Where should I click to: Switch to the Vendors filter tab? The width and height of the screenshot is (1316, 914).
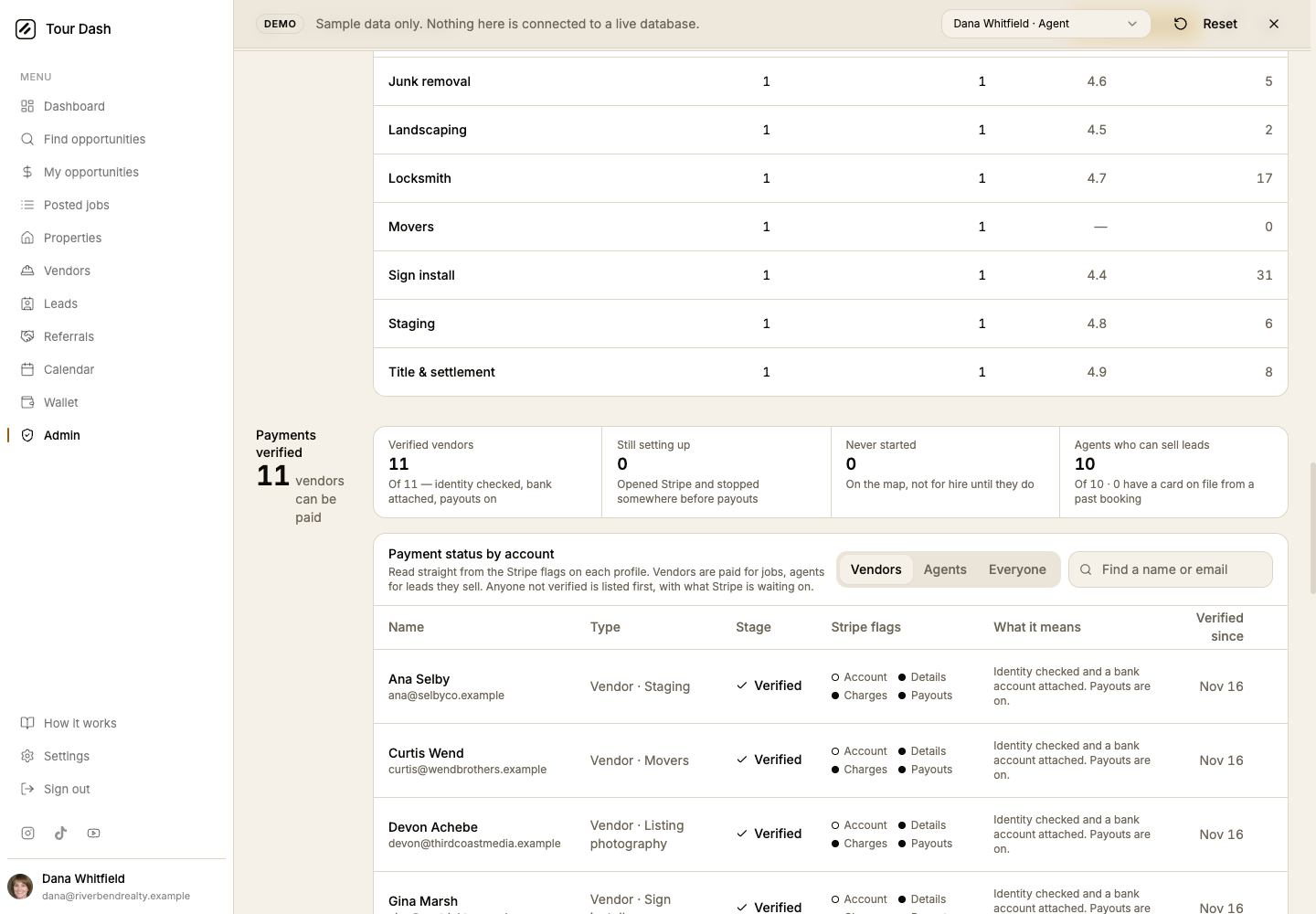[x=876, y=569]
